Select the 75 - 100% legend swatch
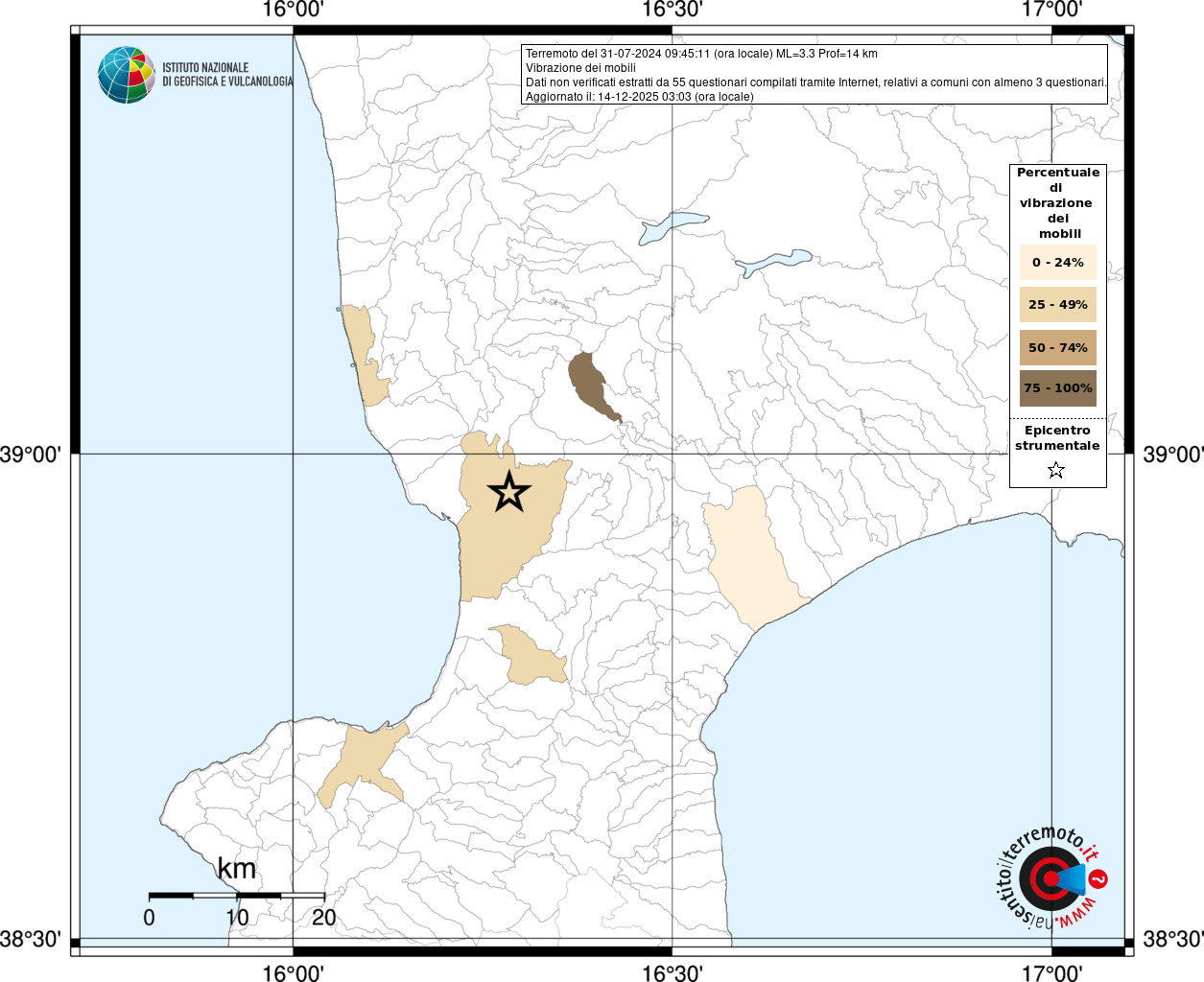This screenshot has width=1204, height=982. [x=1057, y=387]
